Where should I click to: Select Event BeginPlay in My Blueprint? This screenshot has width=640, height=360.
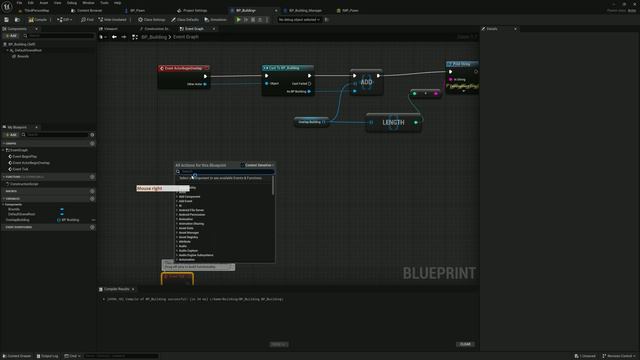pyautogui.click(x=24, y=156)
